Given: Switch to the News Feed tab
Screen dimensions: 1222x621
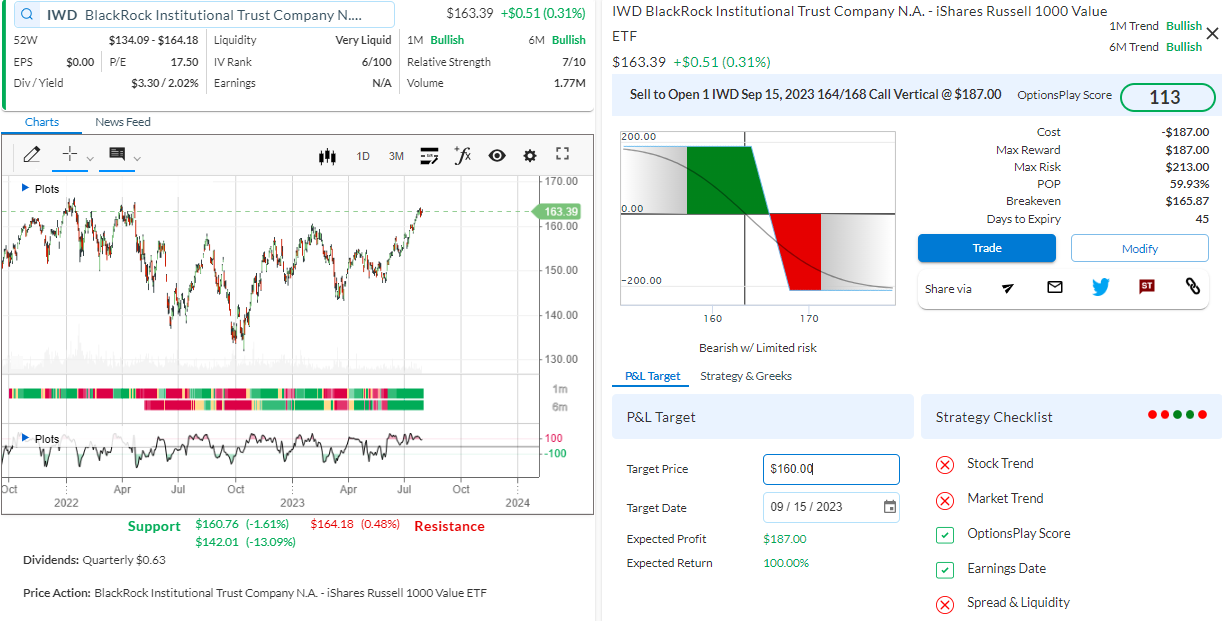Looking at the screenshot, I should pos(123,122).
